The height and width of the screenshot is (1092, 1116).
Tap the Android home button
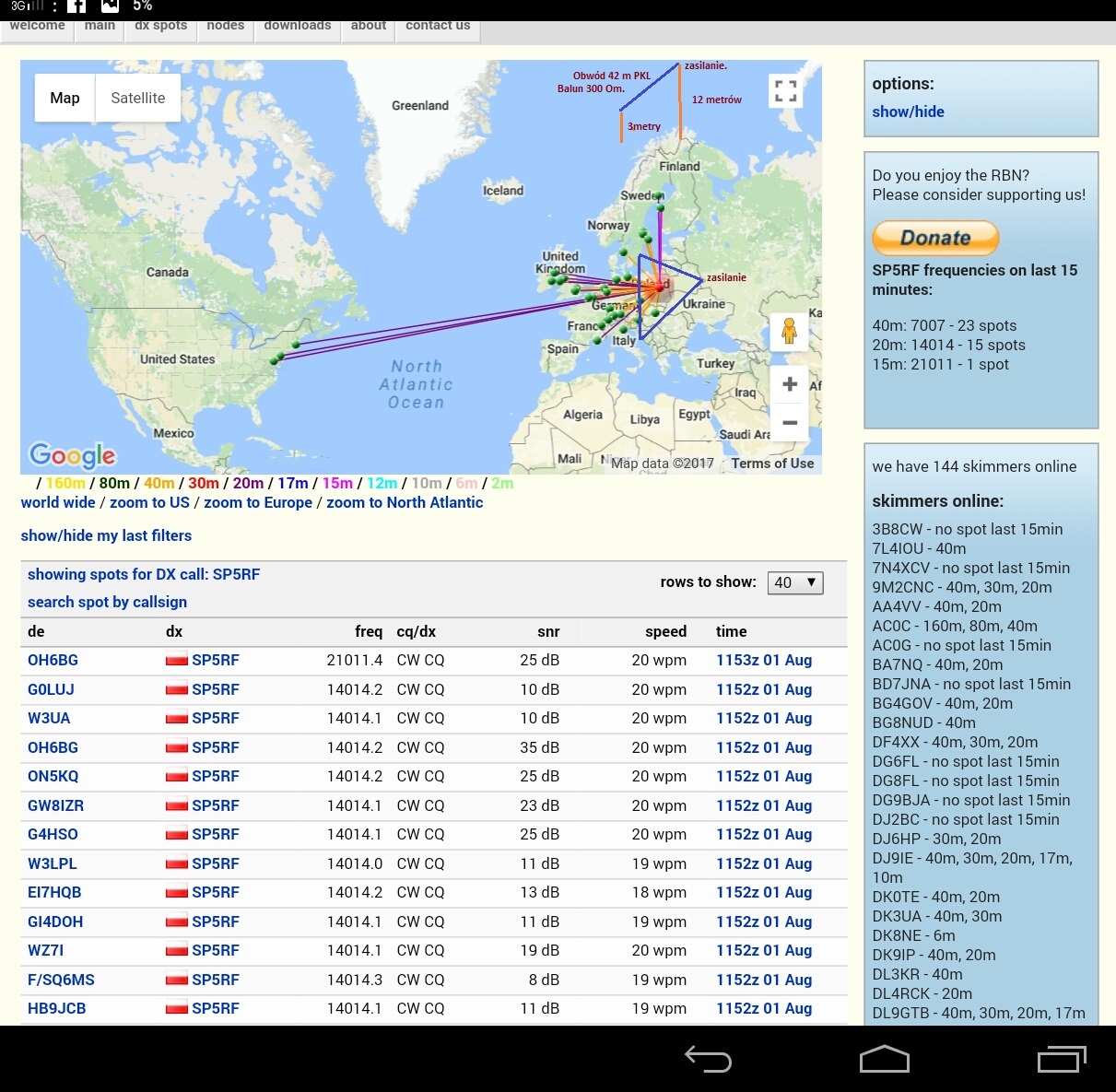[884, 1060]
